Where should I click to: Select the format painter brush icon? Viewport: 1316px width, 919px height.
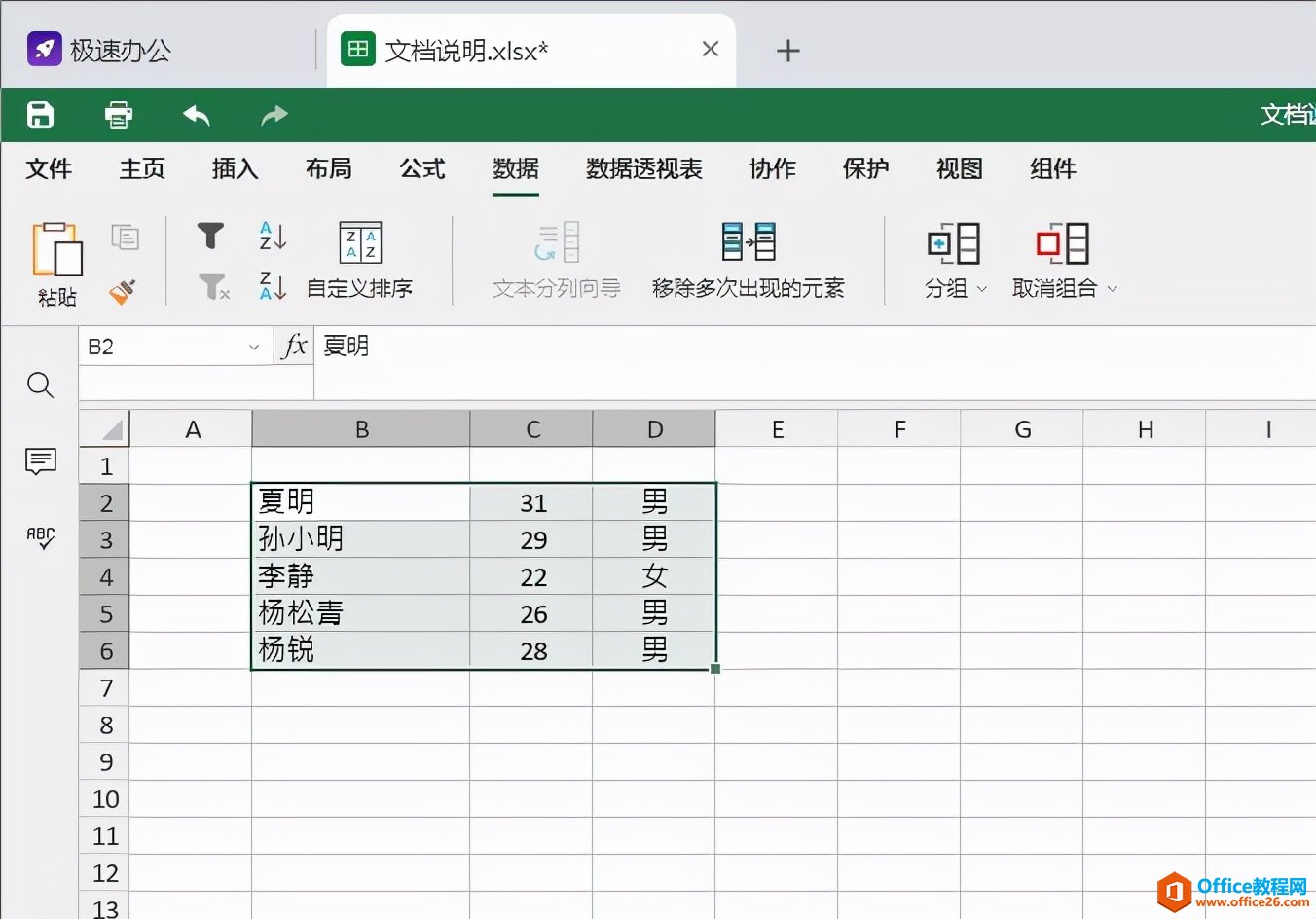click(x=125, y=287)
